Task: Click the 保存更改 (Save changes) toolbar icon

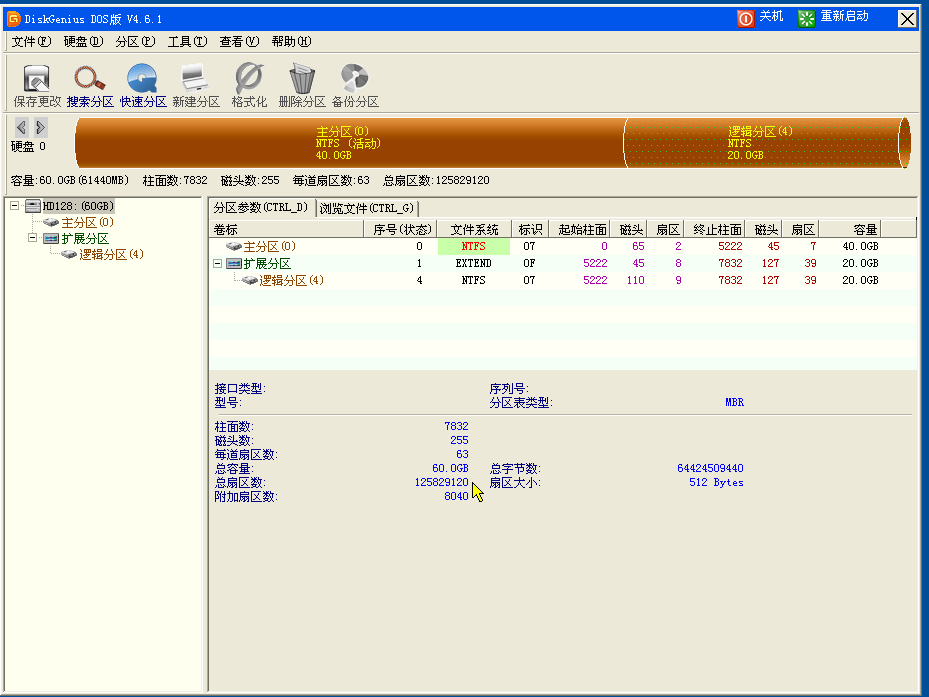Action: [37, 86]
